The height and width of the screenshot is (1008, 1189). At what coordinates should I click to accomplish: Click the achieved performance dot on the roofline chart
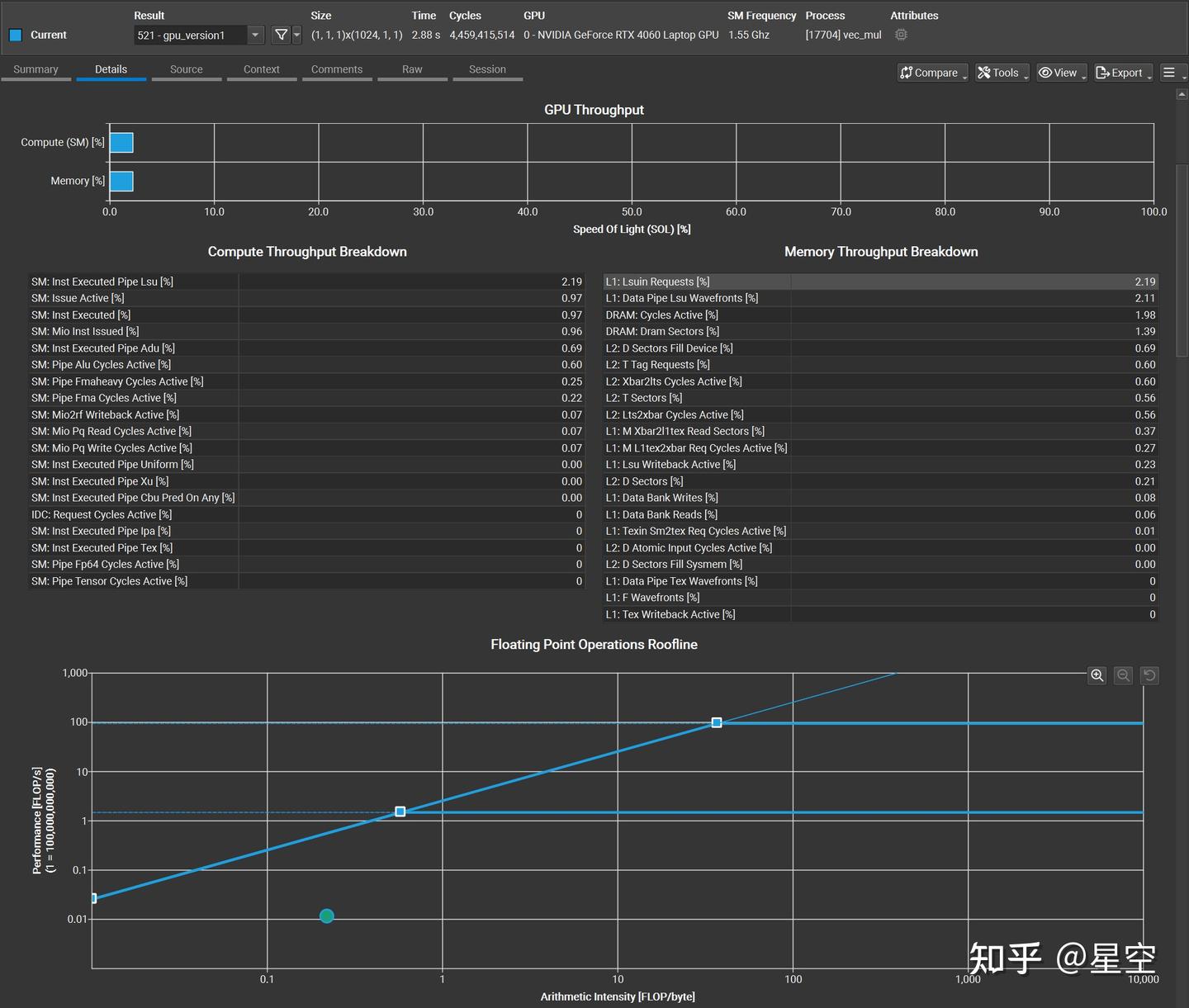pos(325,916)
